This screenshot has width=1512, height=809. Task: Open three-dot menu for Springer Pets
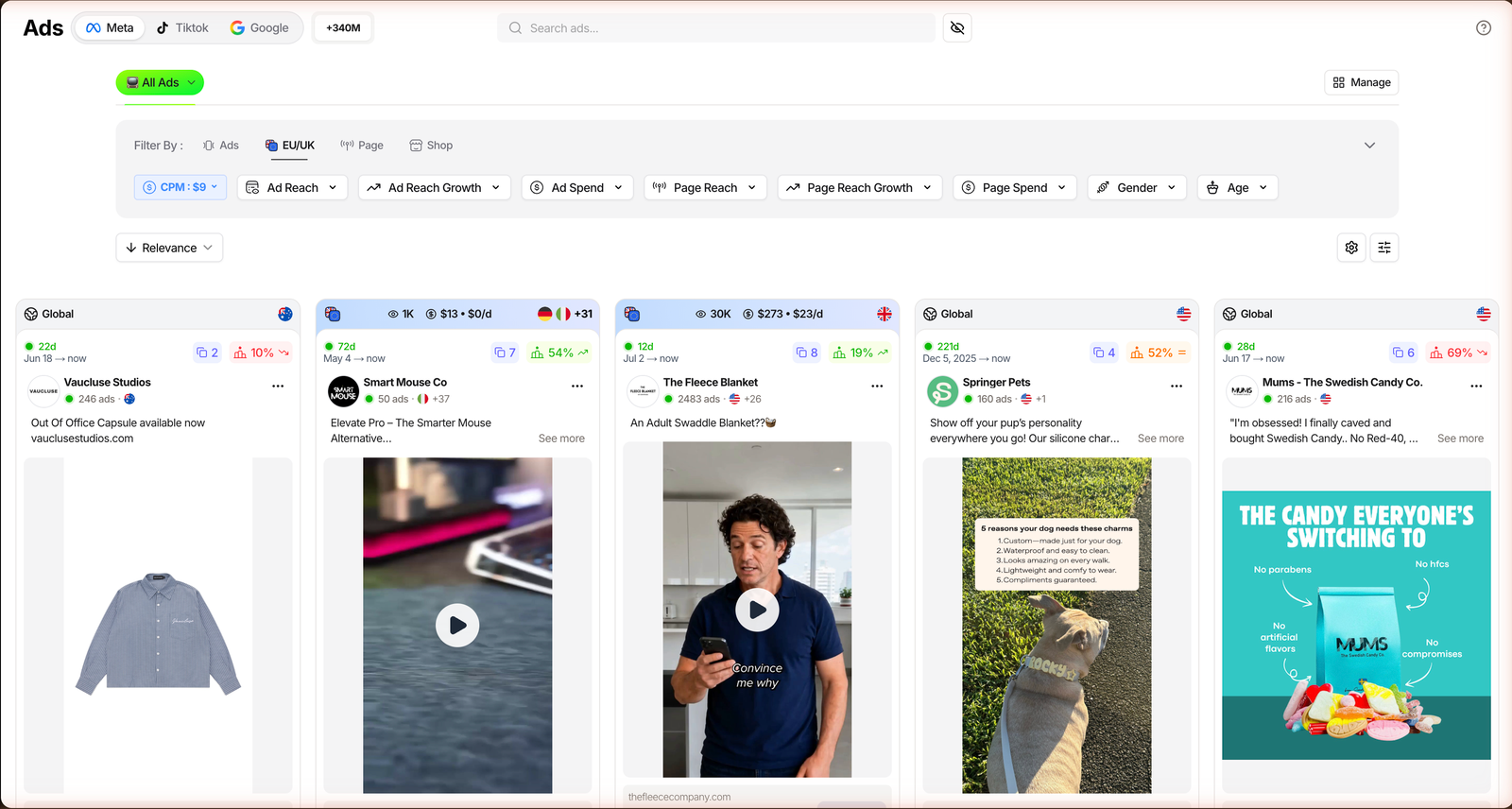[x=1177, y=386]
